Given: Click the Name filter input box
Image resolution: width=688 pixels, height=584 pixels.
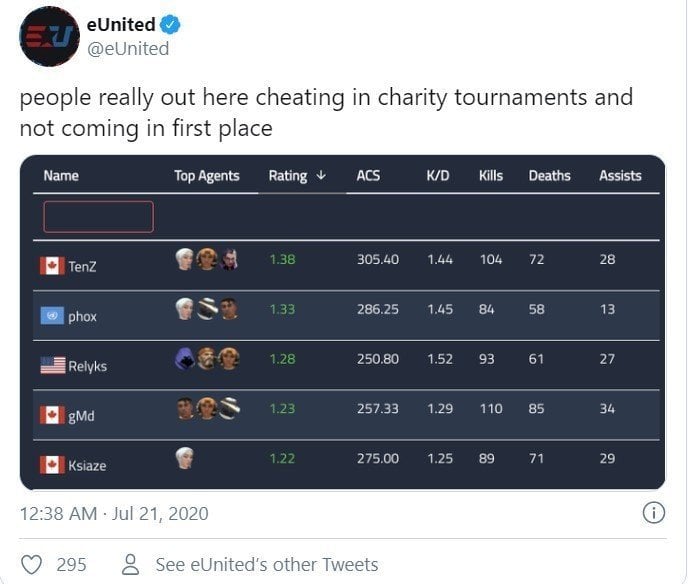Looking at the screenshot, I should click(99, 217).
